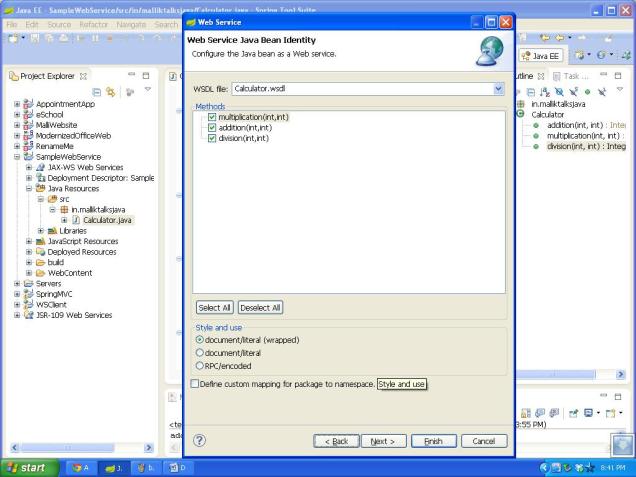Toggle Hide Local Types in Outline toolbar
This screenshot has height=477, width=636.
pos(602,92)
